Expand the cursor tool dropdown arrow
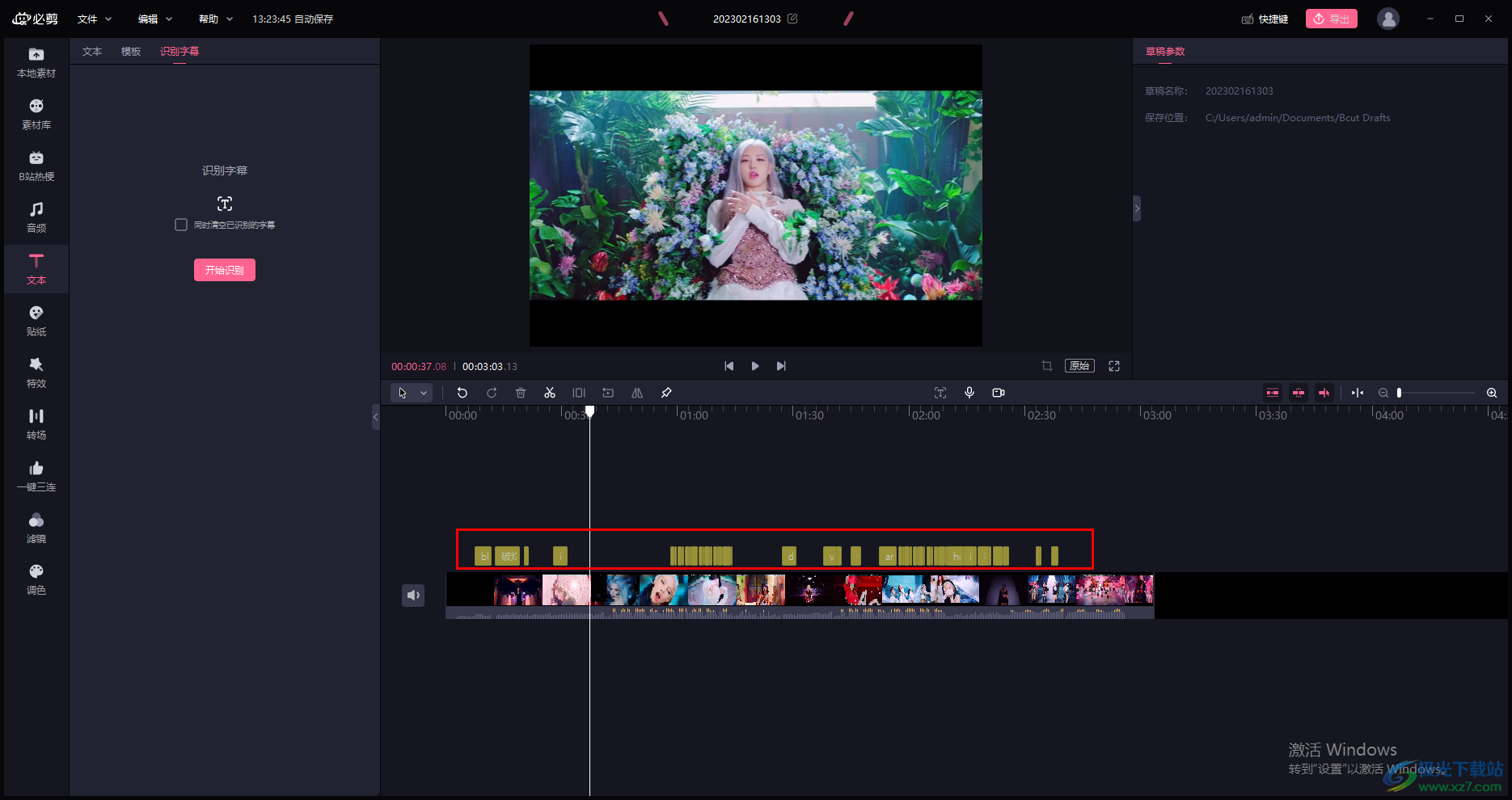 click(x=424, y=393)
